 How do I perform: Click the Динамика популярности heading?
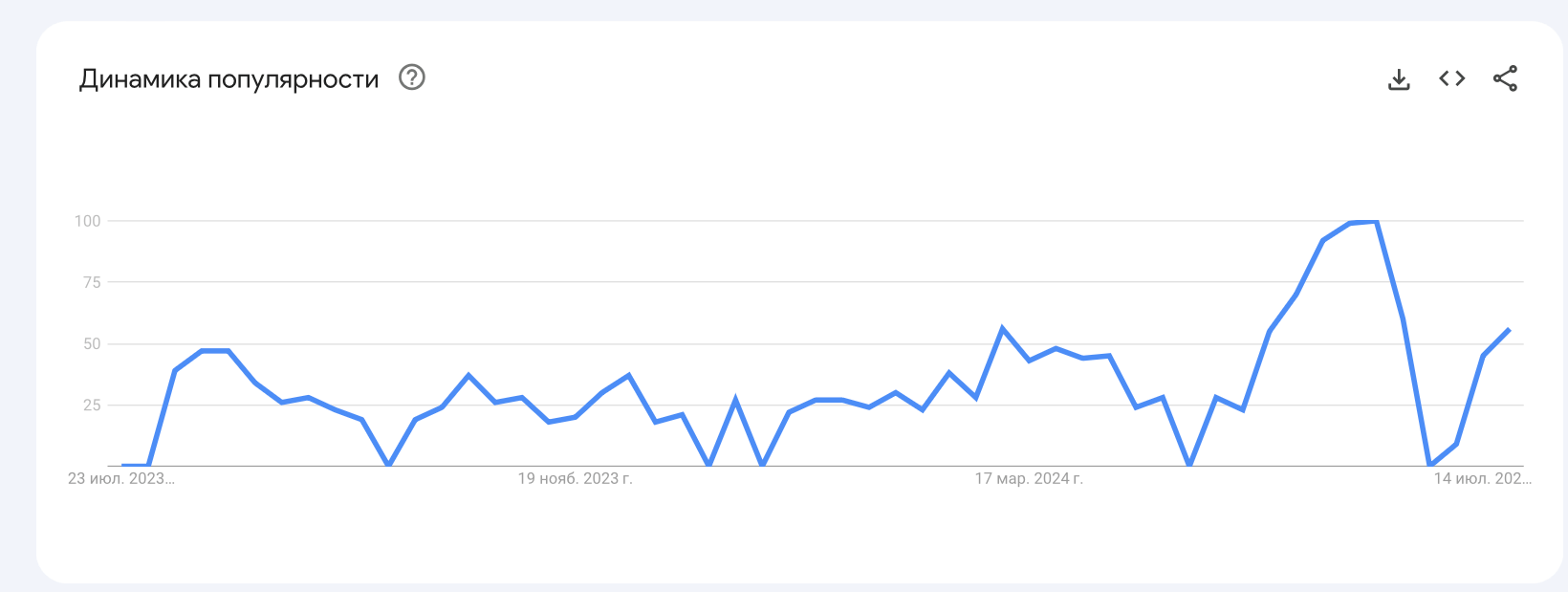coord(229,78)
